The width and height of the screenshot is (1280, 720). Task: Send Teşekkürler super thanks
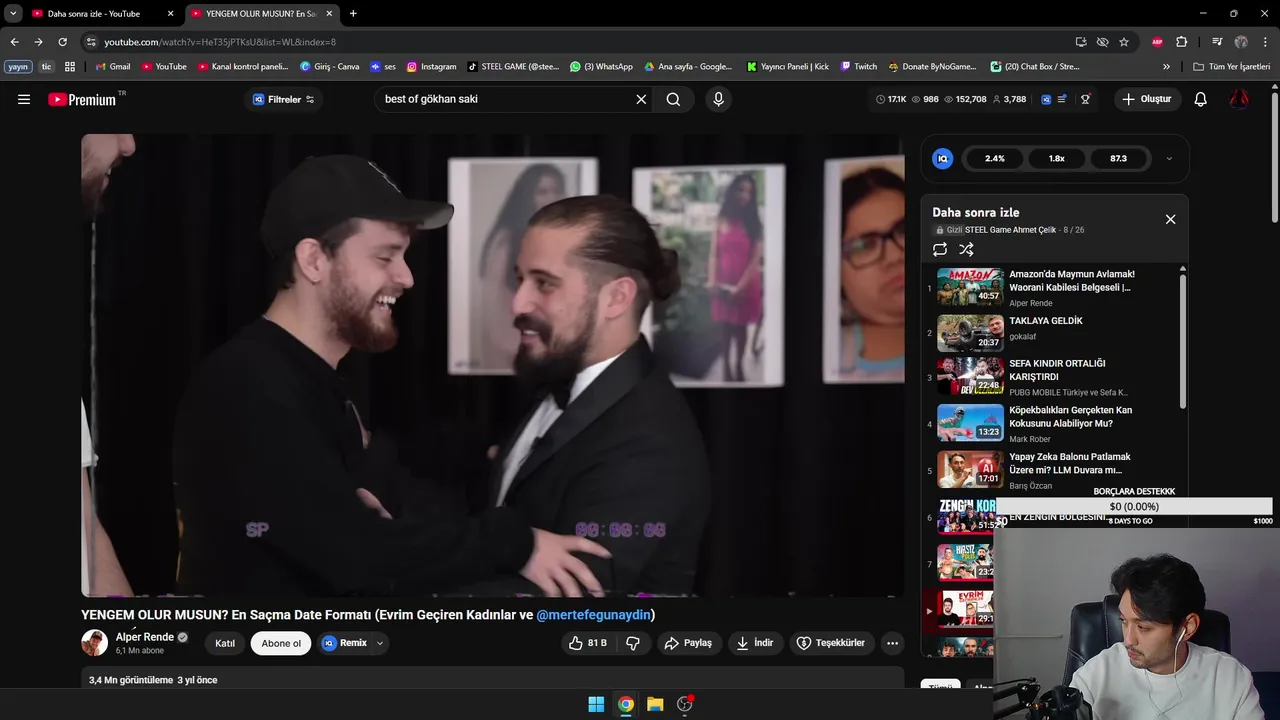(x=830, y=643)
